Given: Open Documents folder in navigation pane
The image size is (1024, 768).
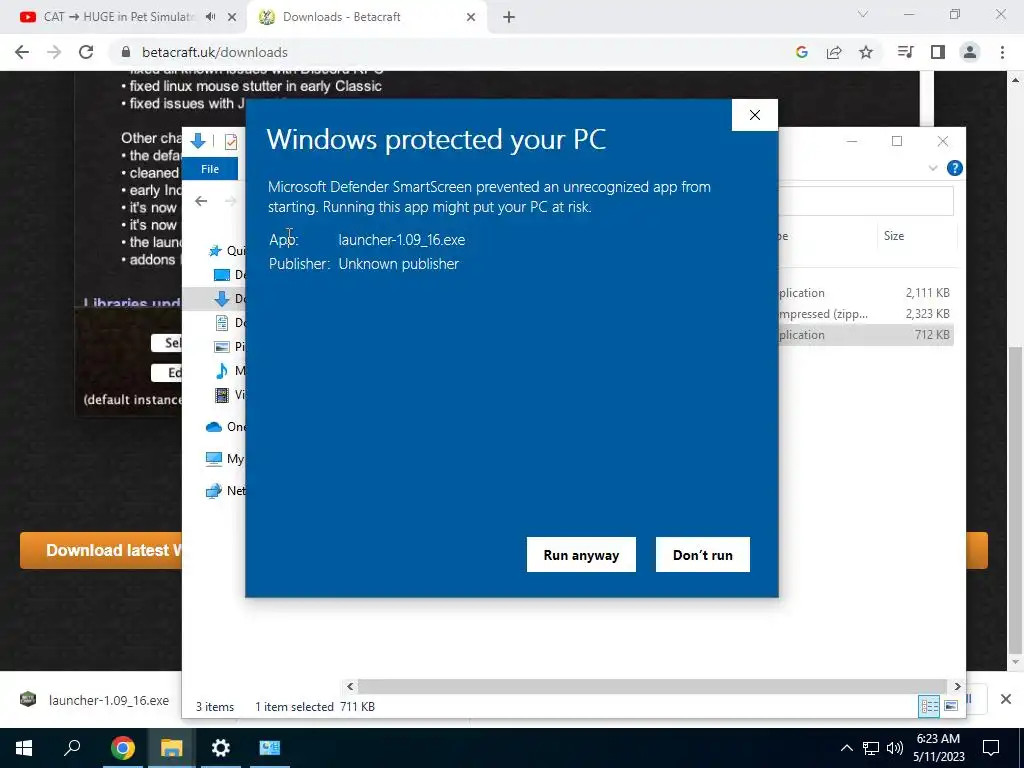Looking at the screenshot, I should tap(230, 323).
